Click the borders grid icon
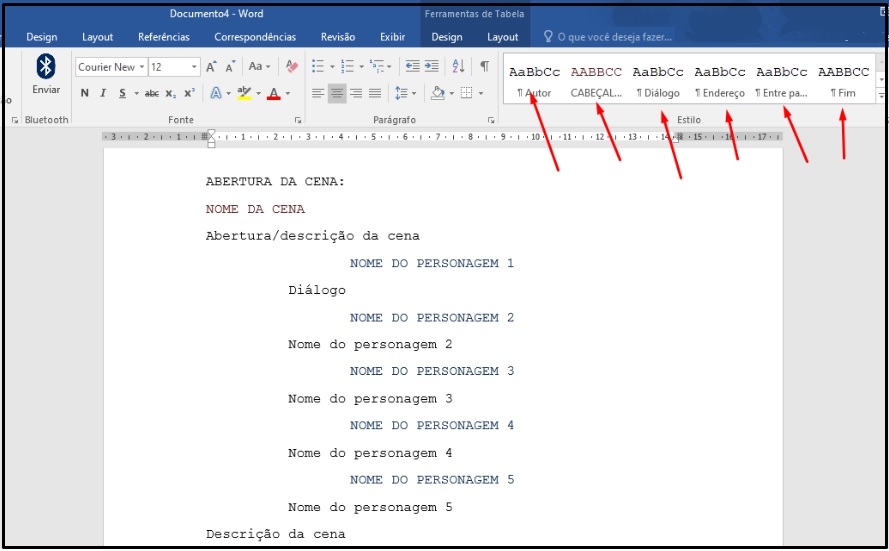Viewport: 889px width, 551px height. (x=466, y=93)
